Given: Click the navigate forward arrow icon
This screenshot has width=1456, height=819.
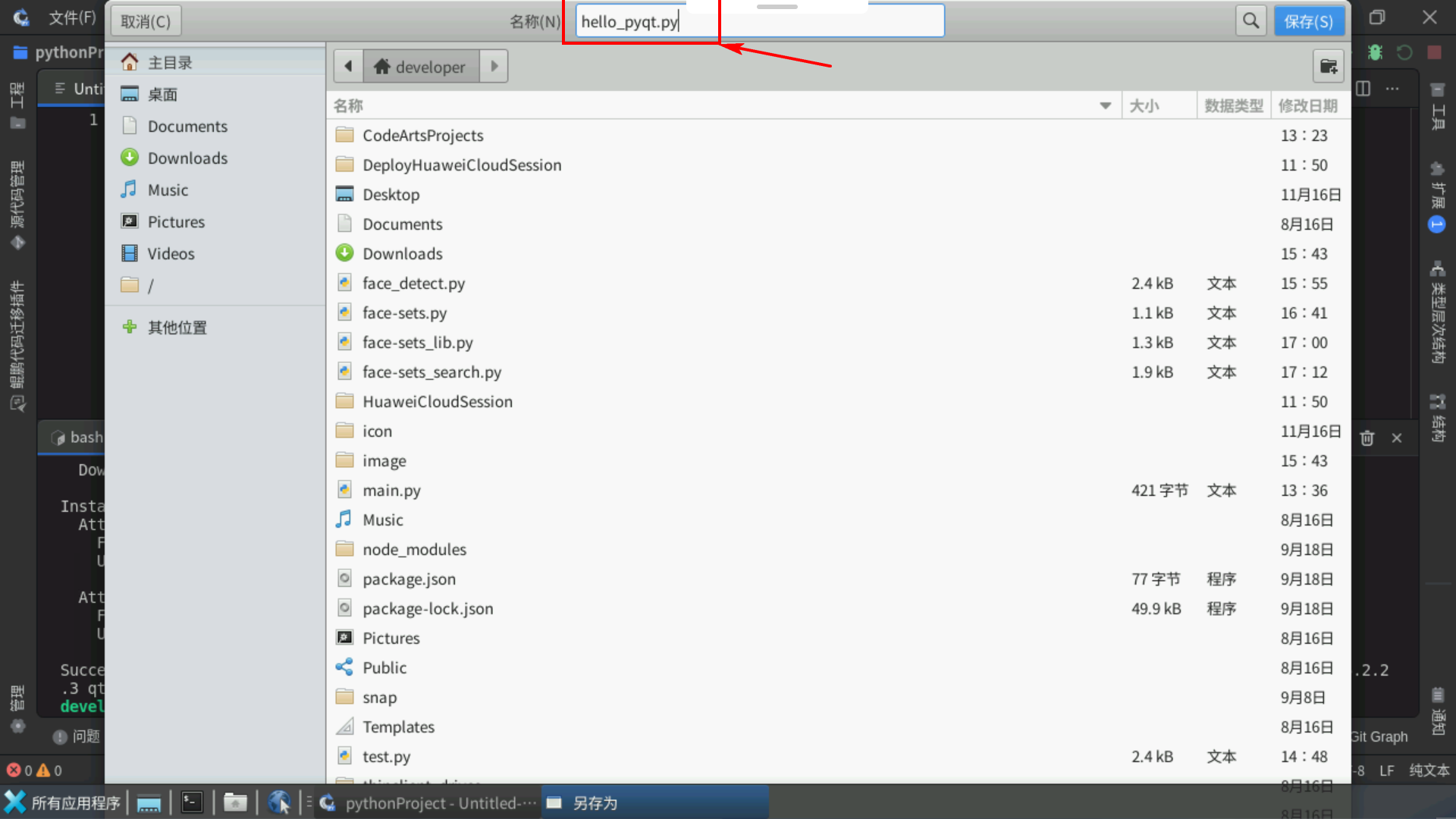Looking at the screenshot, I should [495, 66].
